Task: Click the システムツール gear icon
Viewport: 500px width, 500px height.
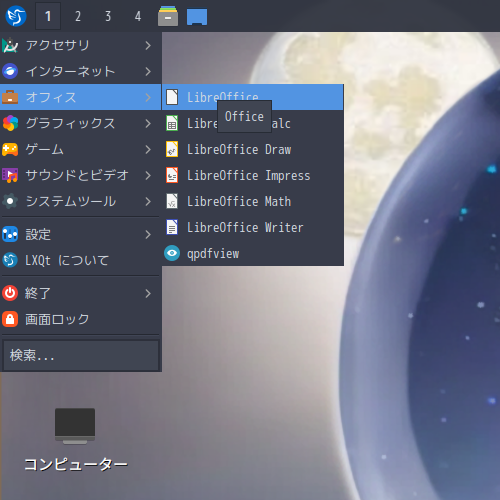Action: (x=10, y=201)
